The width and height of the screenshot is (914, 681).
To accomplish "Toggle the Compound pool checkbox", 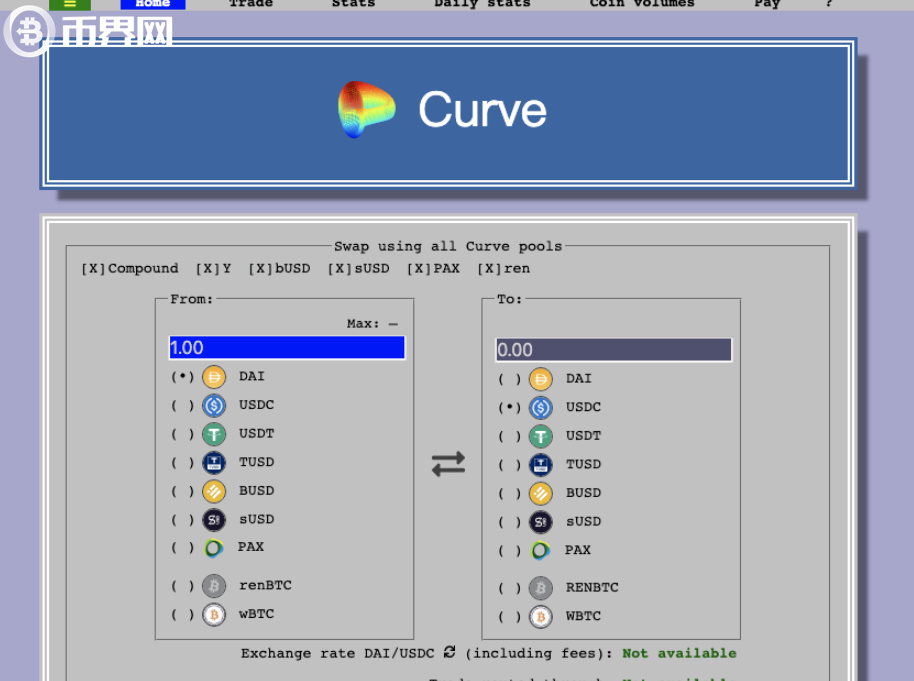I will click(93, 269).
